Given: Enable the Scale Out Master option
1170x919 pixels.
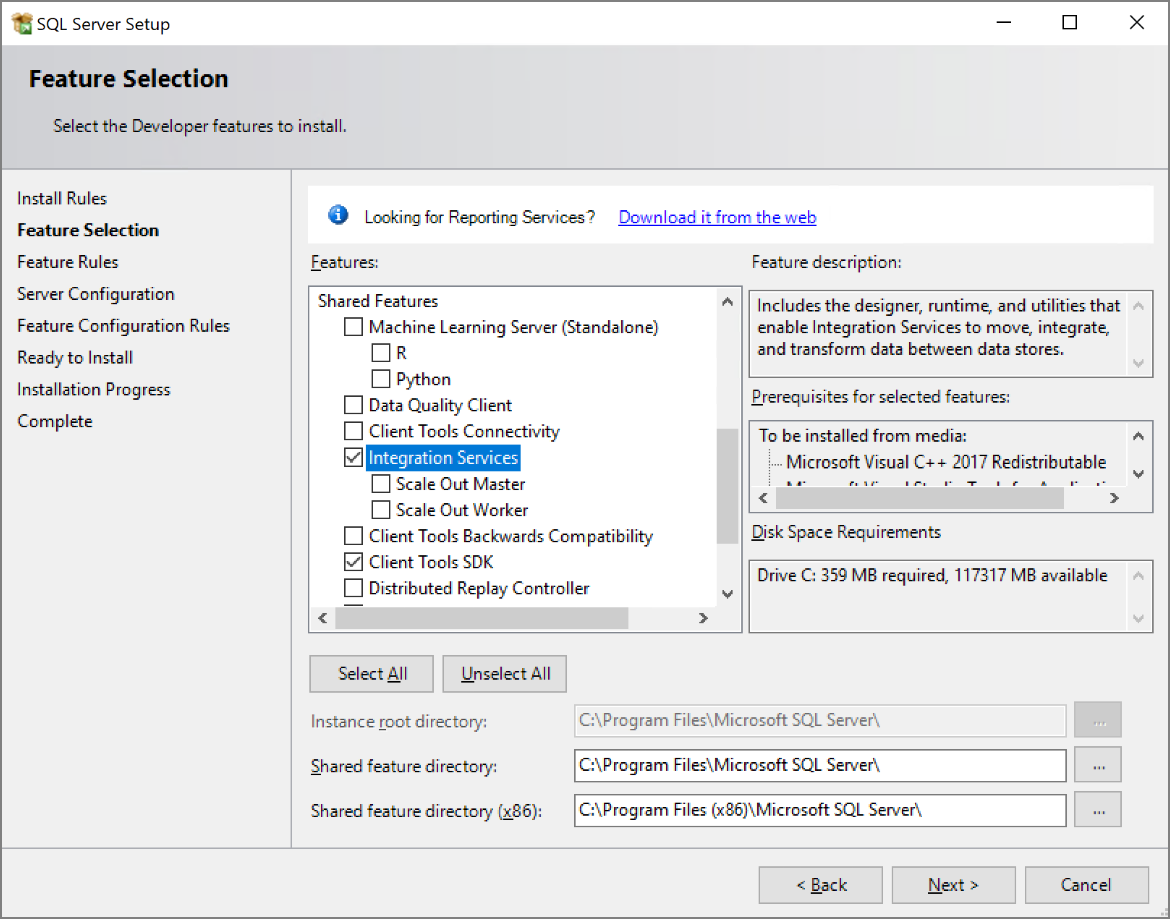Looking at the screenshot, I should coord(380,483).
